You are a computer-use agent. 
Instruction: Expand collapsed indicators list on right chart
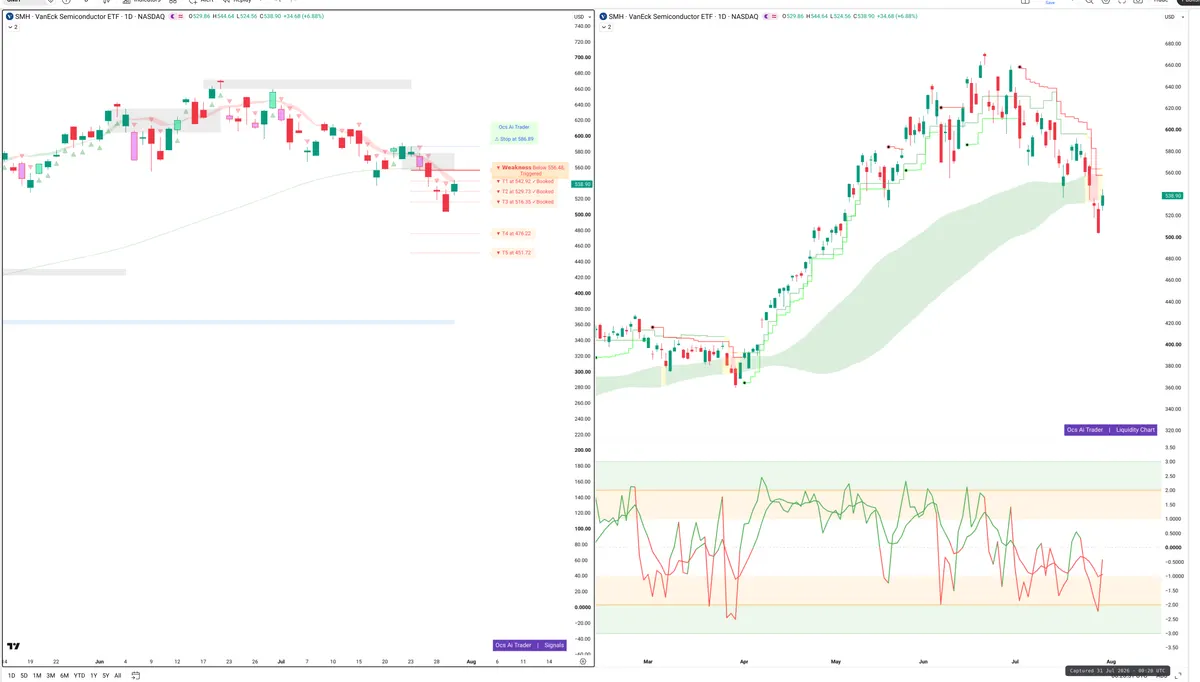[x=607, y=27]
